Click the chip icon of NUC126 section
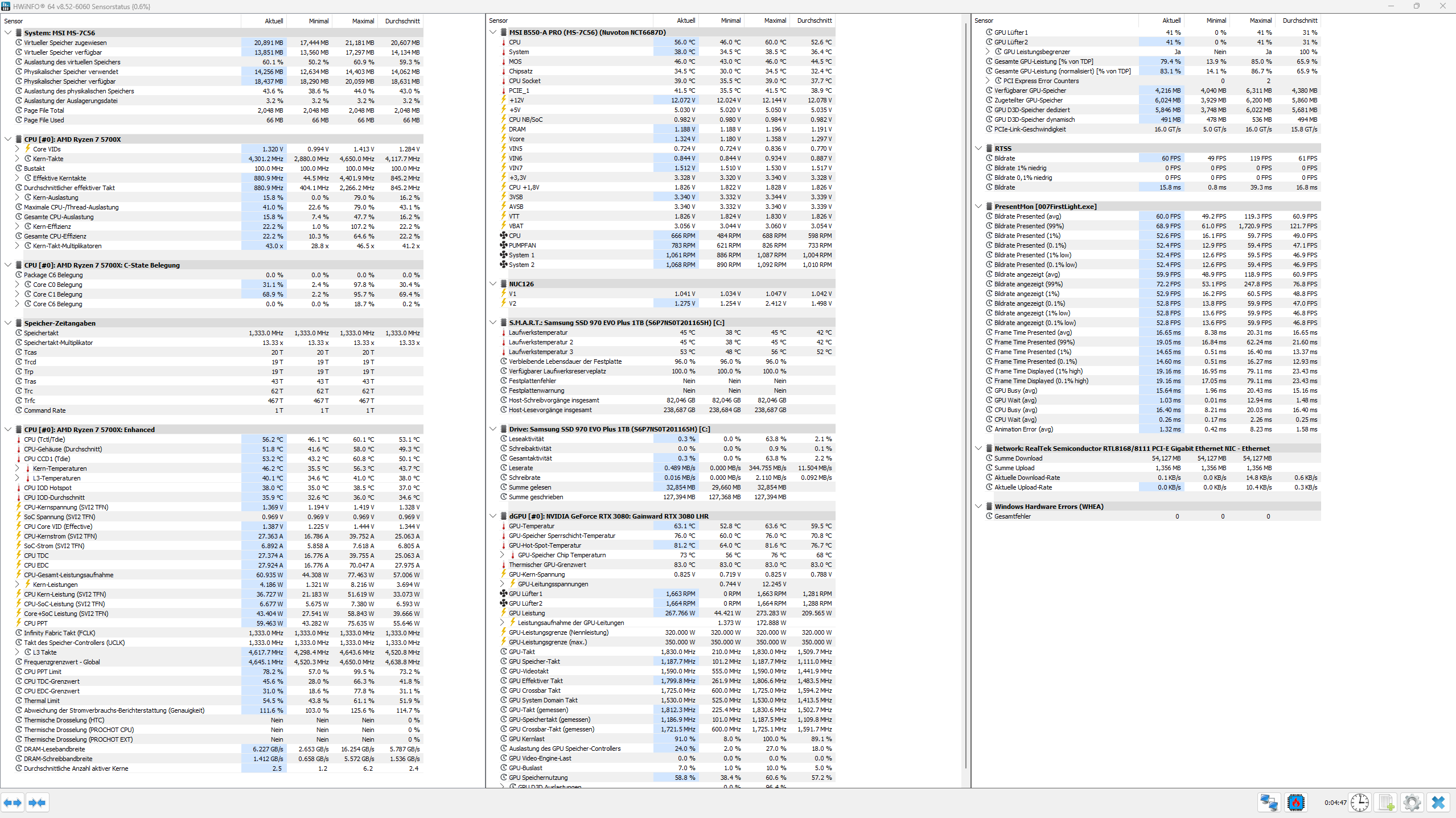 (504, 284)
